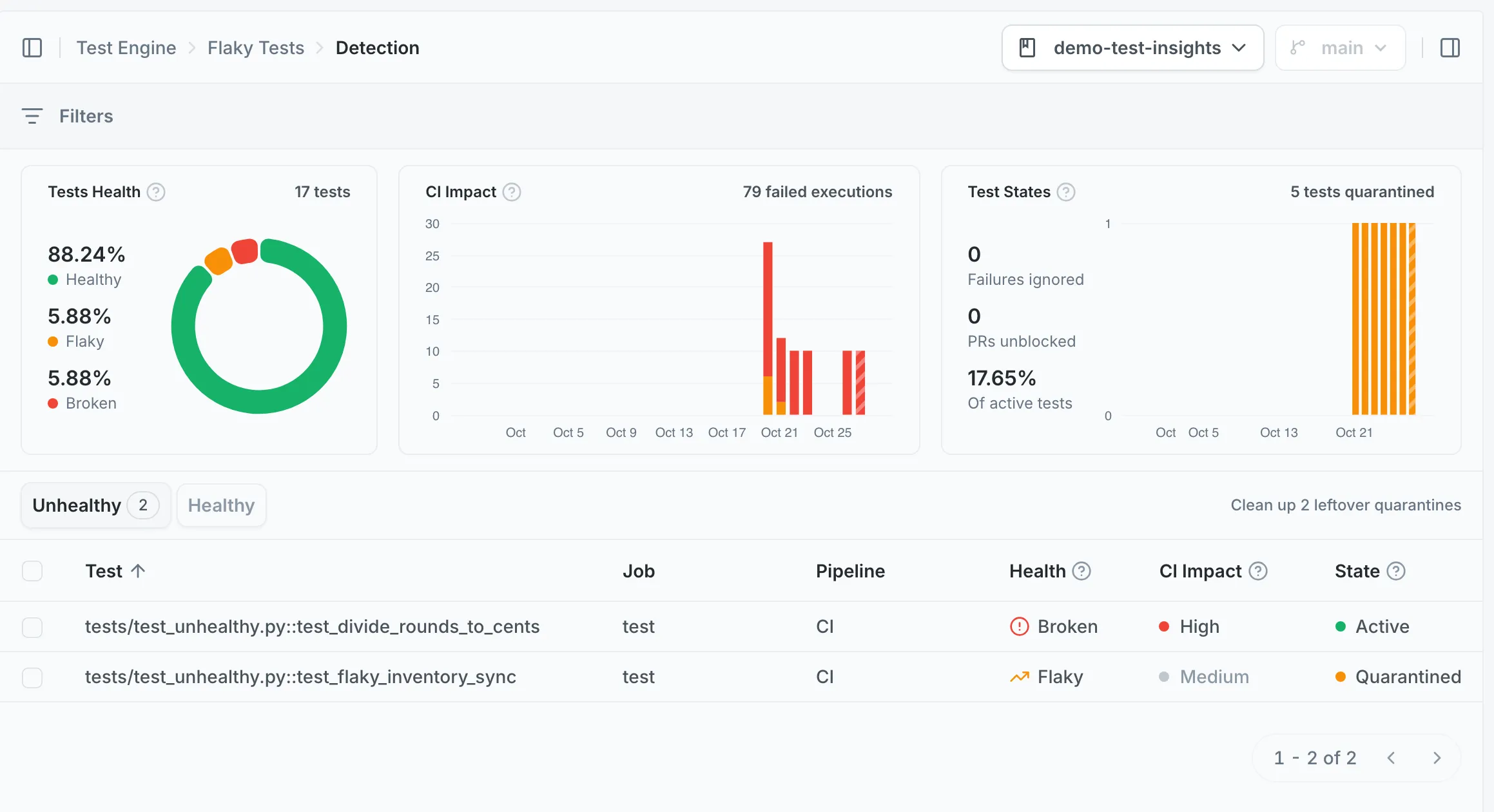Show help for CI Impact chart

pyautogui.click(x=512, y=192)
